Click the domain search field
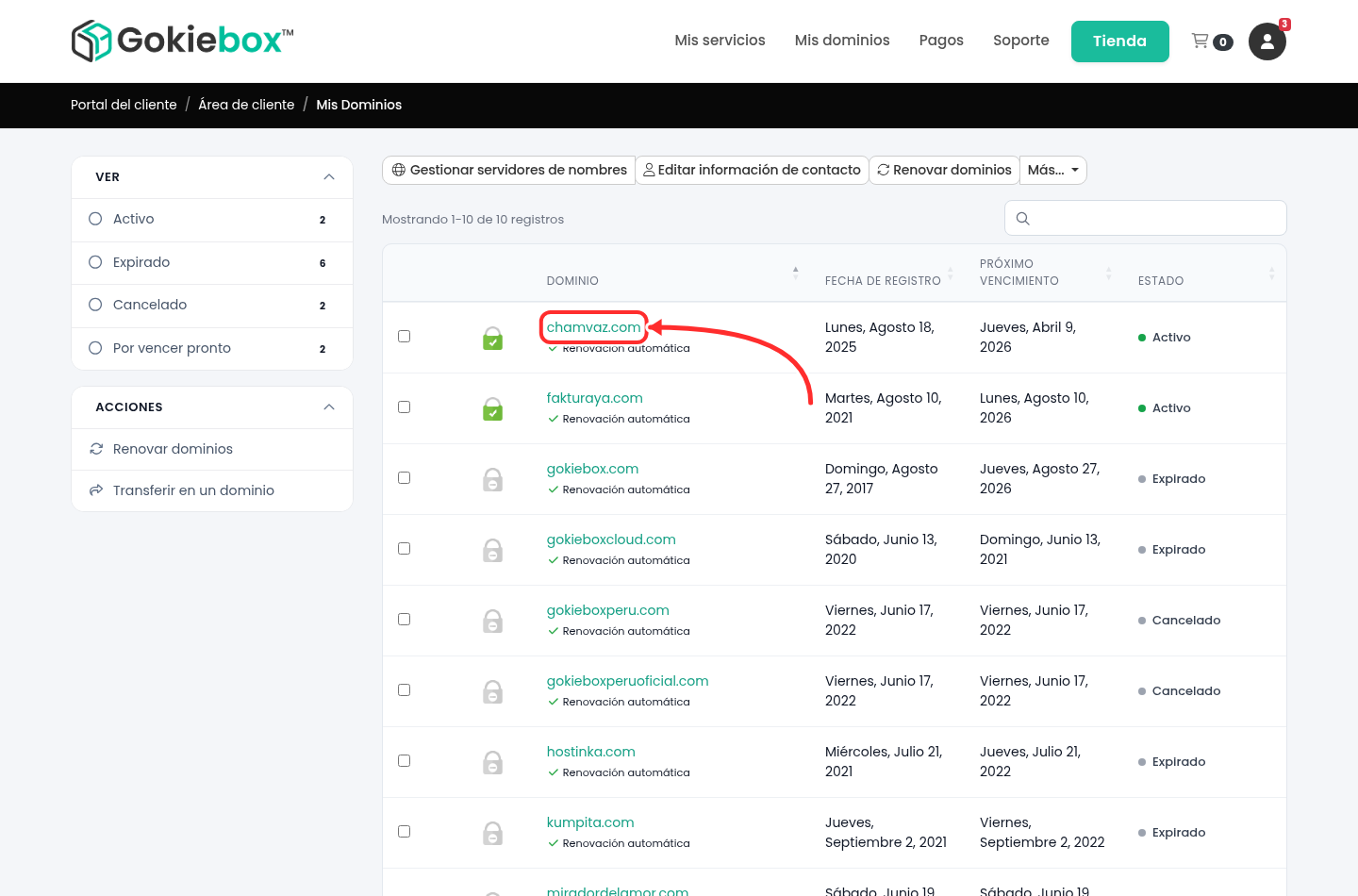Image resolution: width=1358 pixels, height=896 pixels. click(x=1146, y=218)
